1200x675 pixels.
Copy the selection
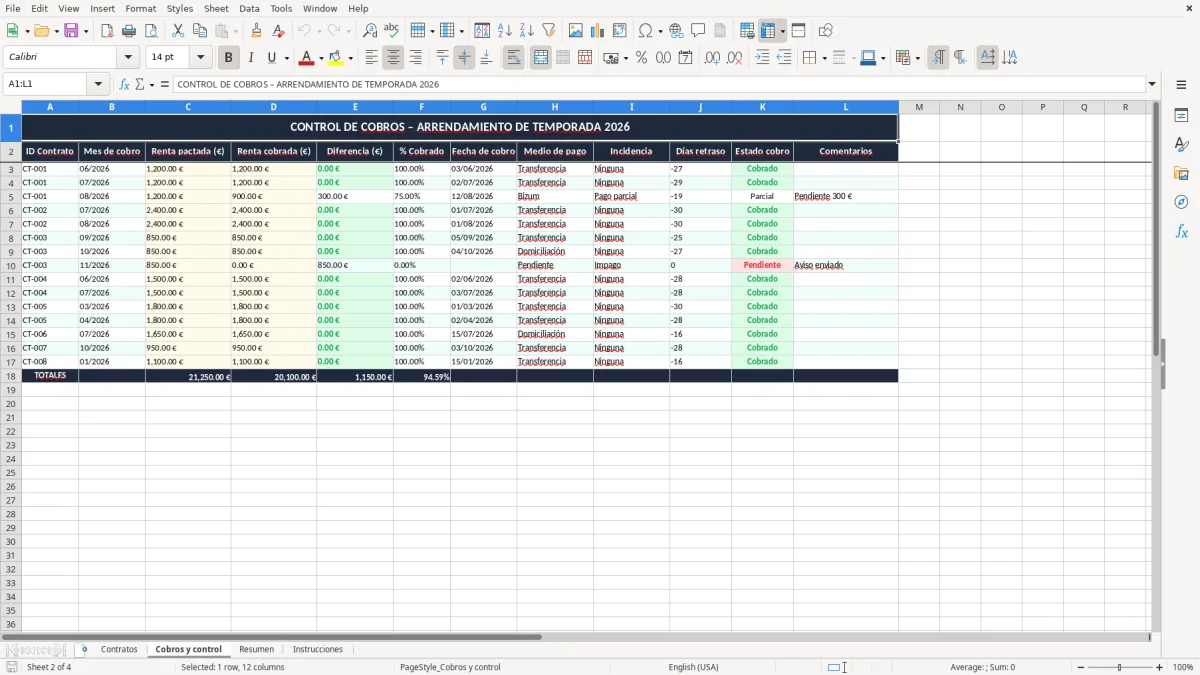click(x=200, y=31)
